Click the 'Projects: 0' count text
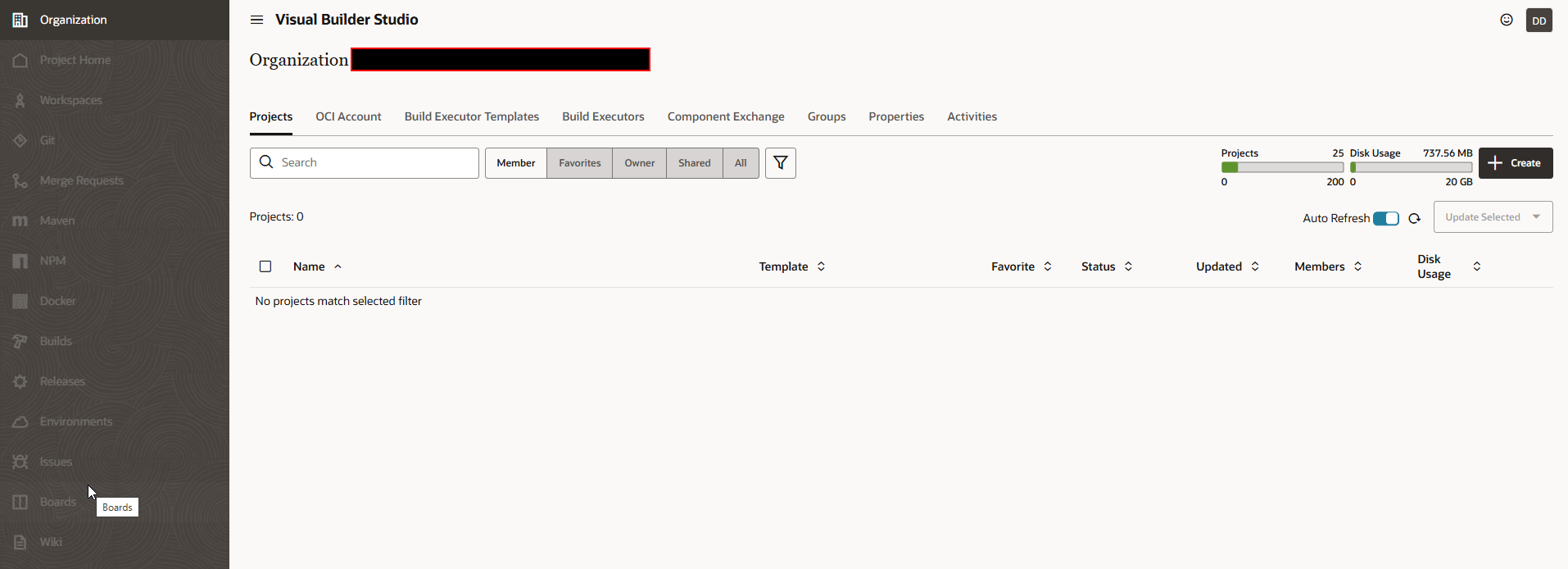The width and height of the screenshot is (1568, 569). tap(277, 216)
